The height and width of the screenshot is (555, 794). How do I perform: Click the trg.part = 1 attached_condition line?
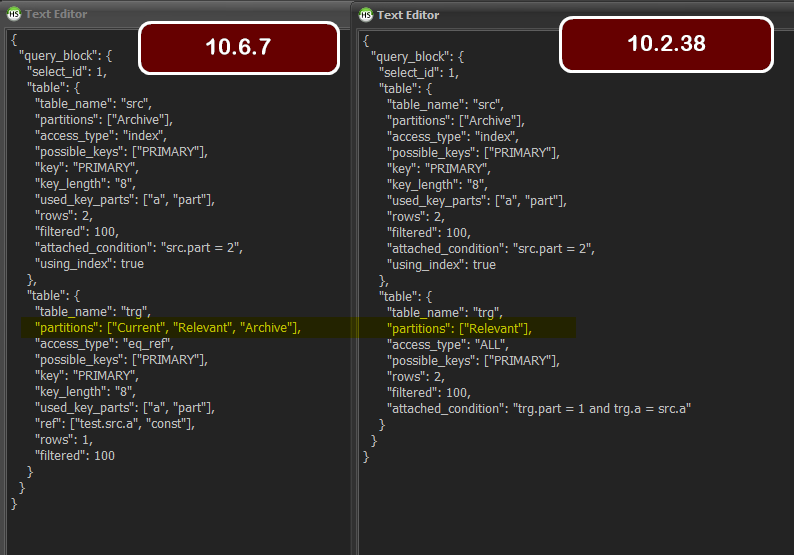(539, 409)
